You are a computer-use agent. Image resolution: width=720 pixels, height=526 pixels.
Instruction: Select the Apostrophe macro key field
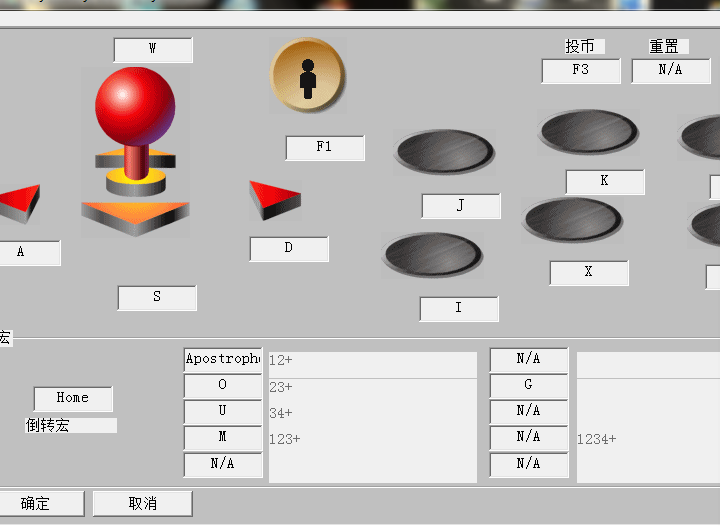(x=223, y=359)
